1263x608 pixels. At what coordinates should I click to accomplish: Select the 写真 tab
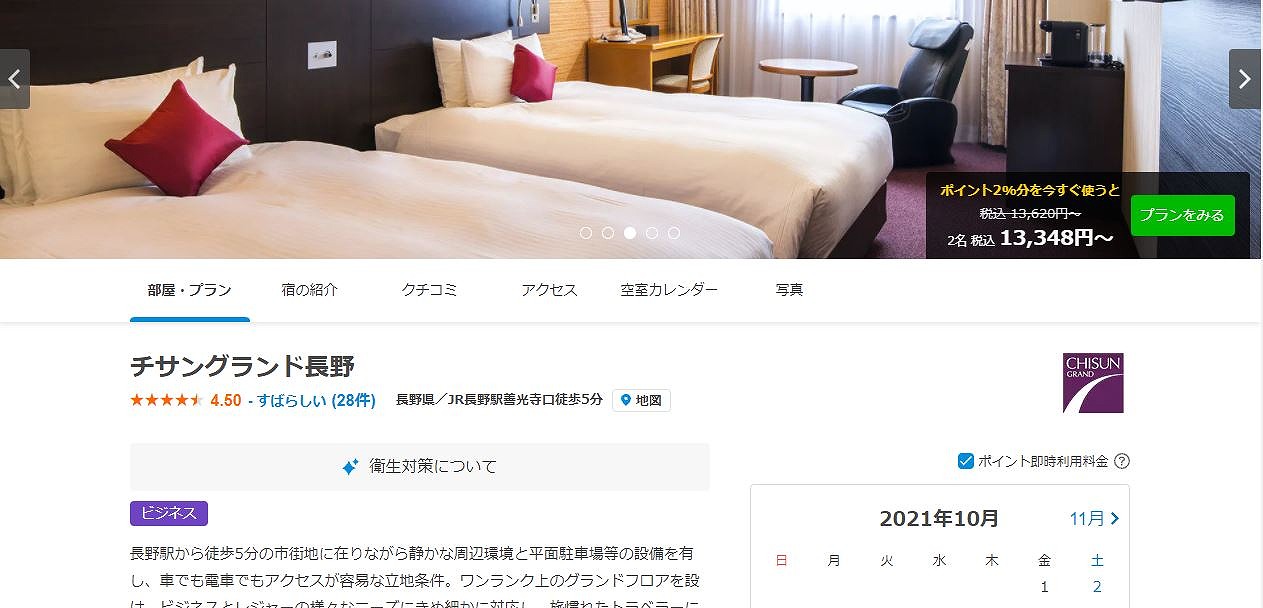click(x=789, y=290)
